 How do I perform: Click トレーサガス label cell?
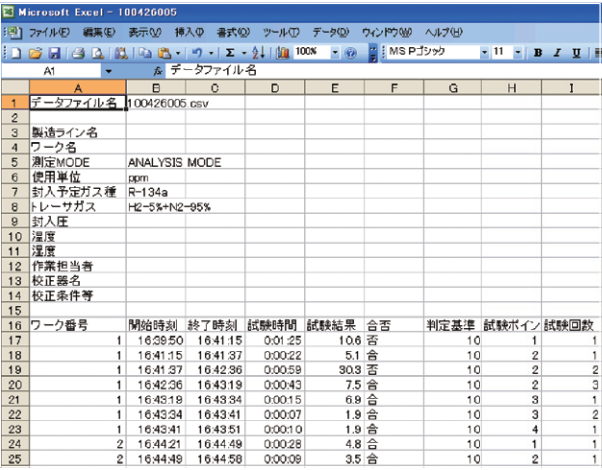pos(78,207)
